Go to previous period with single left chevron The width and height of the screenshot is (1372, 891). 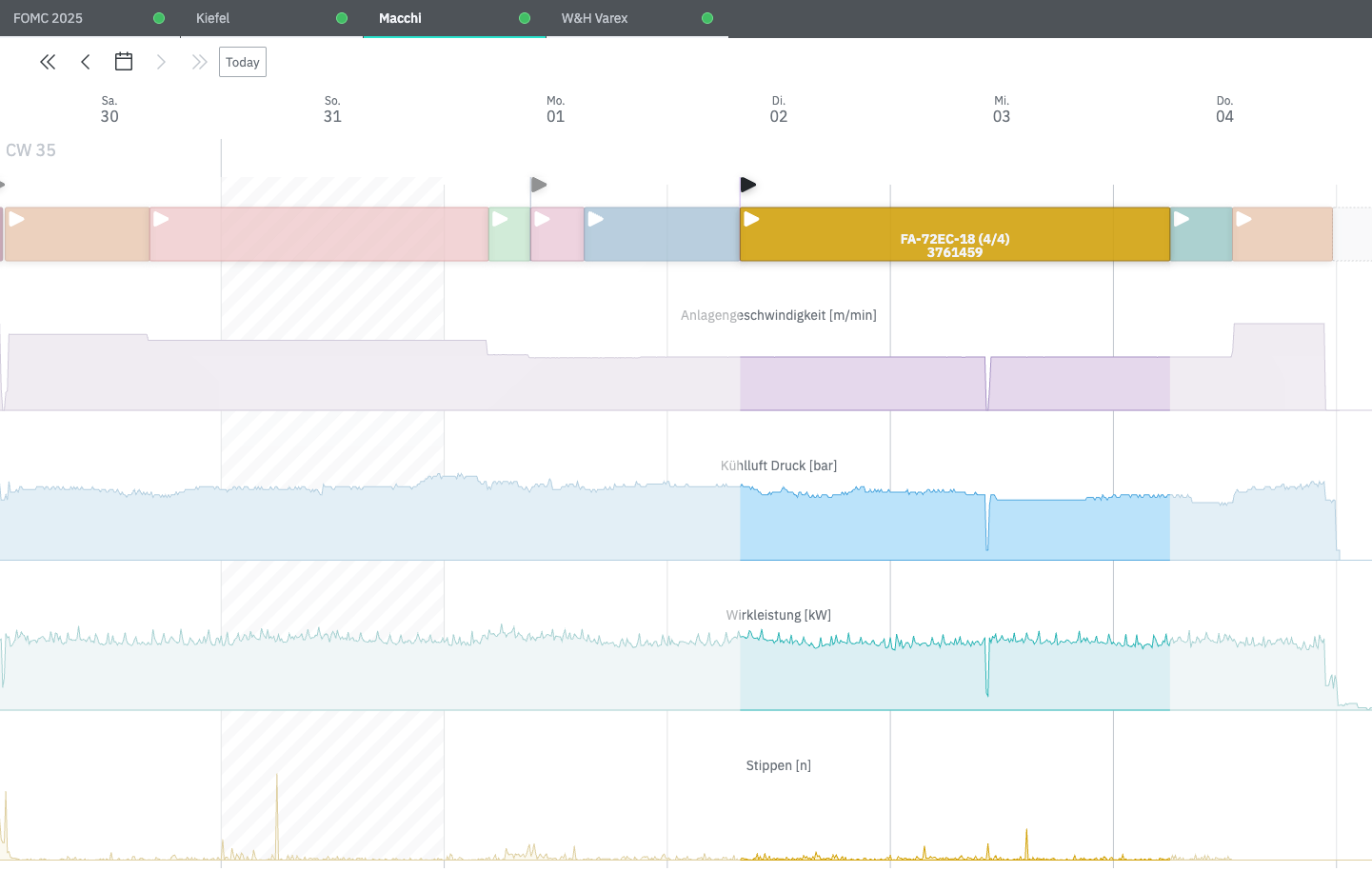pos(86,62)
